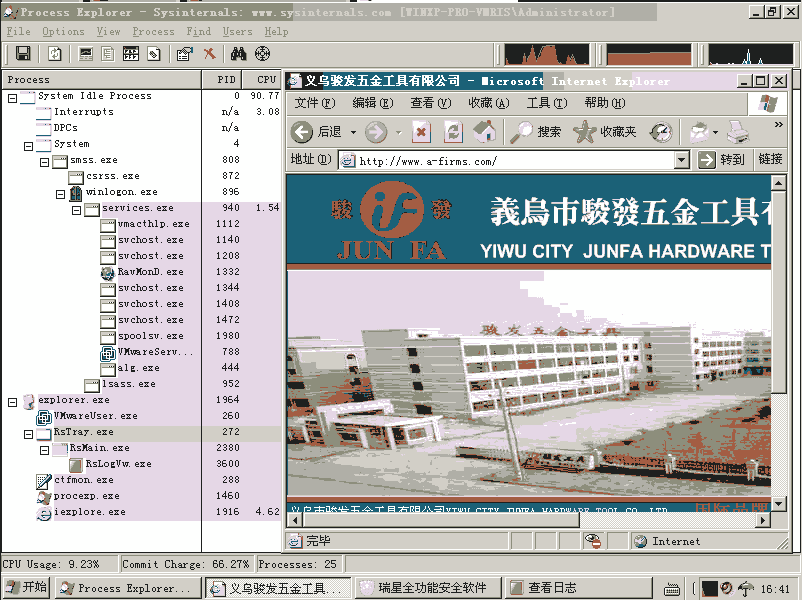Click the CPU usage history mini graph
802x600 pixels.
[547, 54]
